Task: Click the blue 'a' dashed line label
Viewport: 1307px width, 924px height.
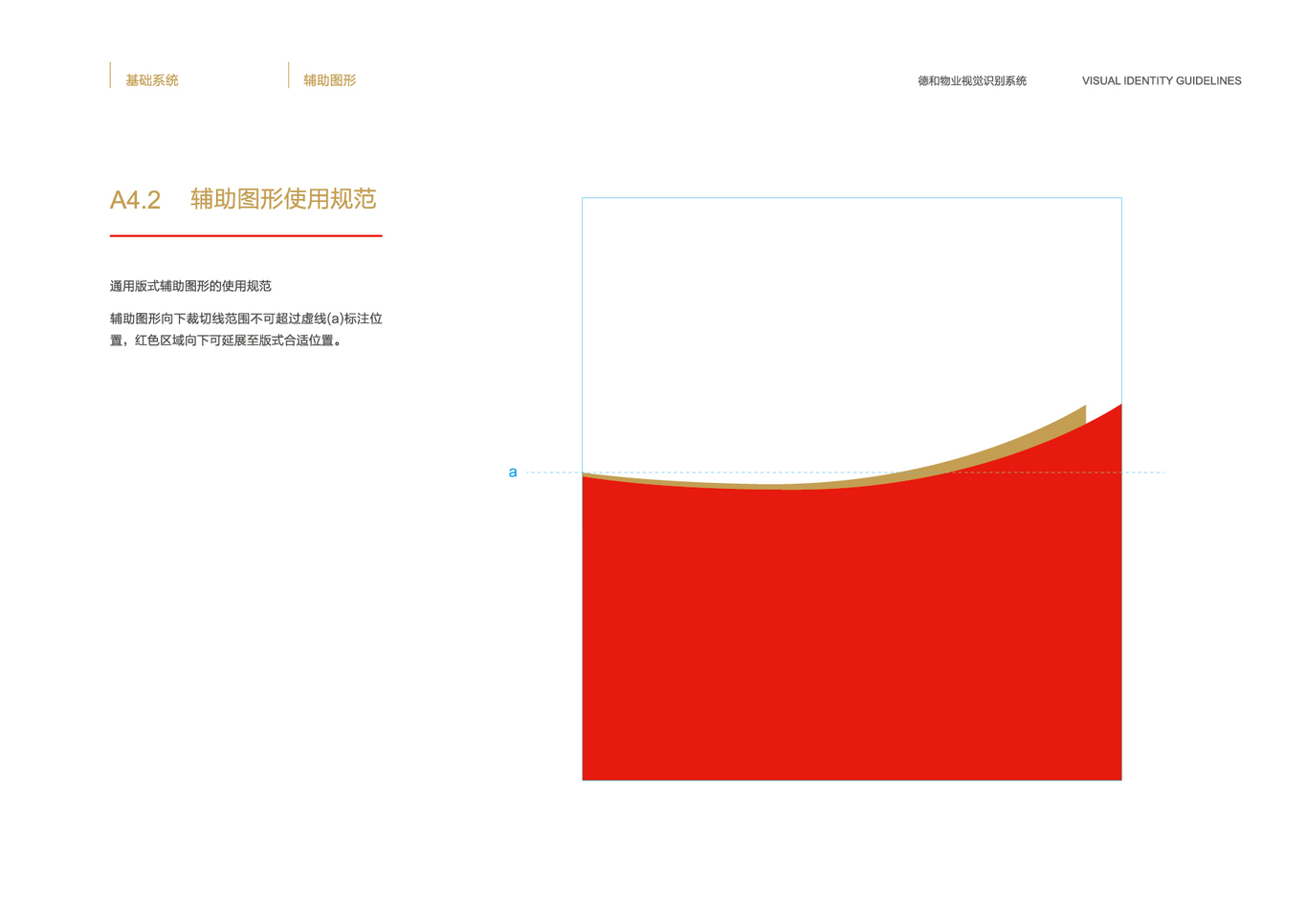Action: 513,473
